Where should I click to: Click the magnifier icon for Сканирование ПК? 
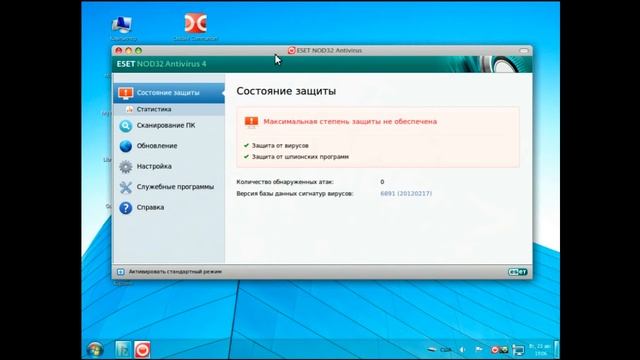[x=126, y=126]
